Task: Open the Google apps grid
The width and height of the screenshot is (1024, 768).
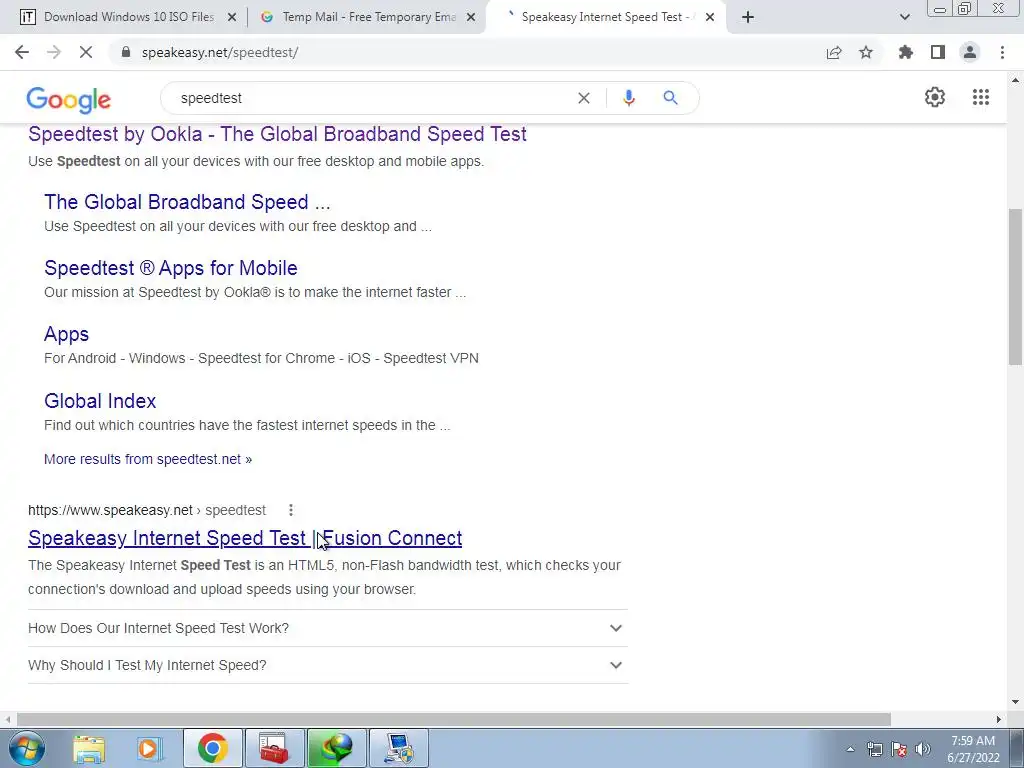Action: point(981,97)
